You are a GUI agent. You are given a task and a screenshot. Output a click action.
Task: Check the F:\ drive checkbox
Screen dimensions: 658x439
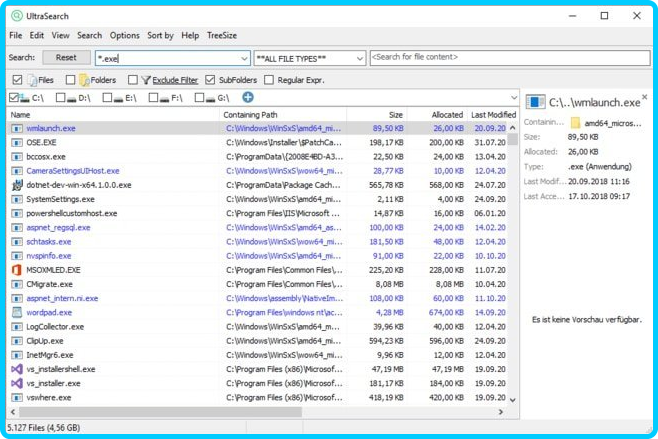153,98
